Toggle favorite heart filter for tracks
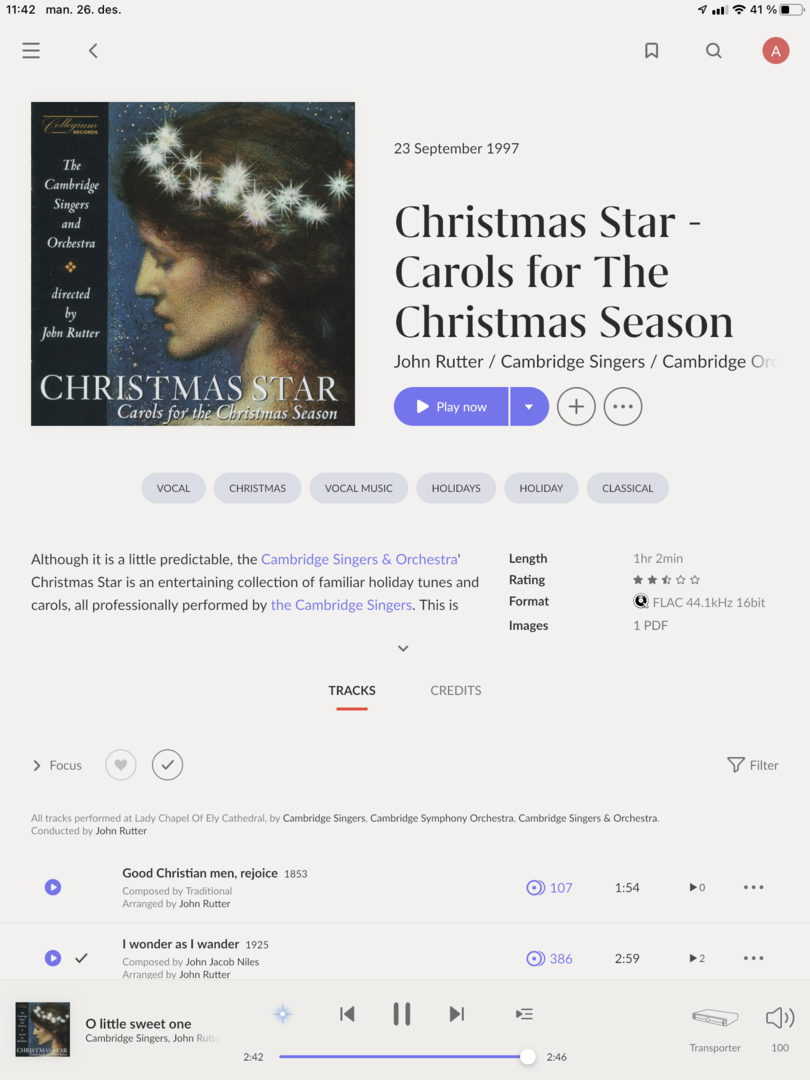This screenshot has height=1080, width=810. click(x=121, y=765)
